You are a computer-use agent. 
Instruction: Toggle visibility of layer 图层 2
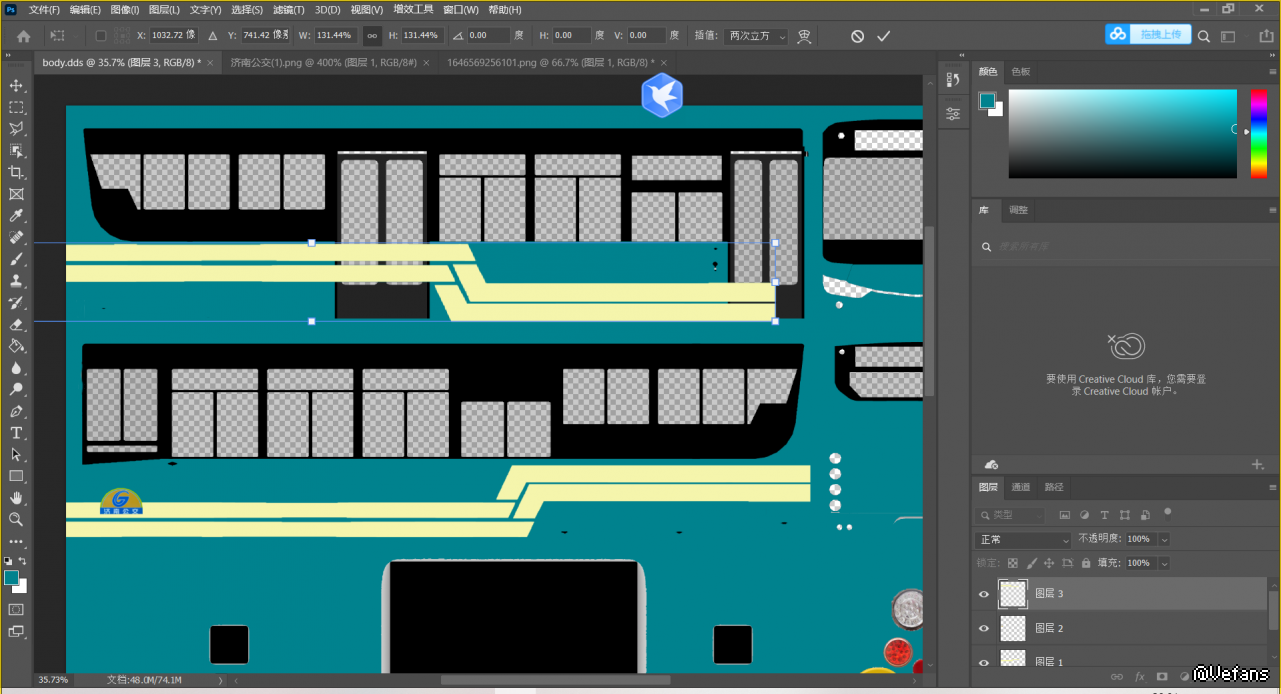984,629
